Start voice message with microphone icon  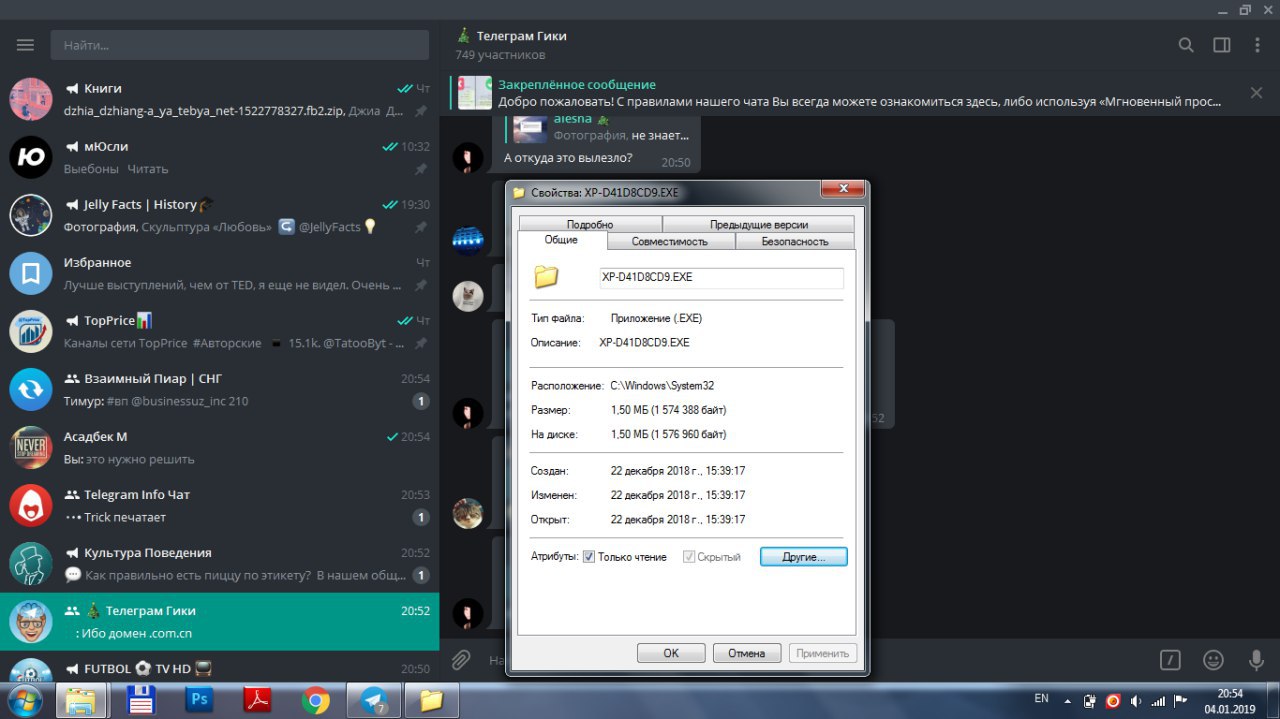1257,660
